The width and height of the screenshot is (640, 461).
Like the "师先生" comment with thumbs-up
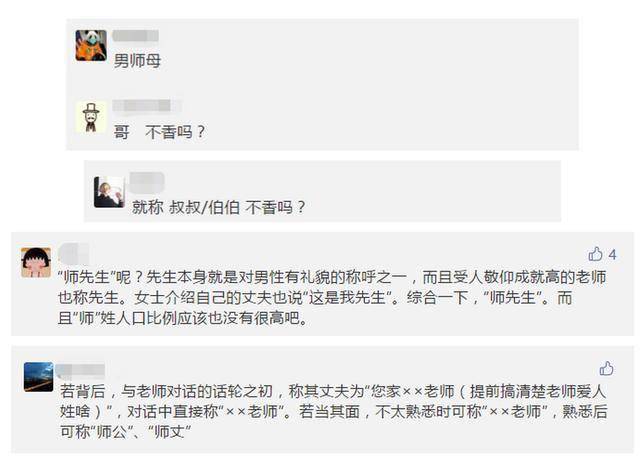pos(596,254)
